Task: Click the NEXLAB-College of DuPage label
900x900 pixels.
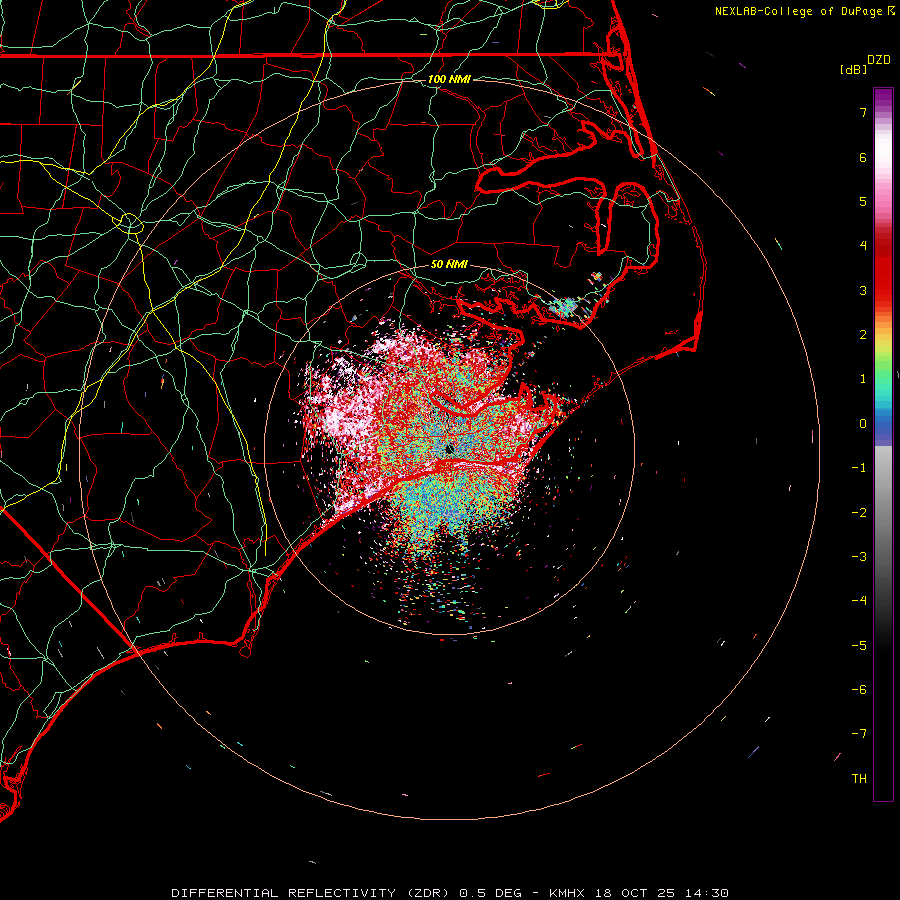Action: pos(798,11)
